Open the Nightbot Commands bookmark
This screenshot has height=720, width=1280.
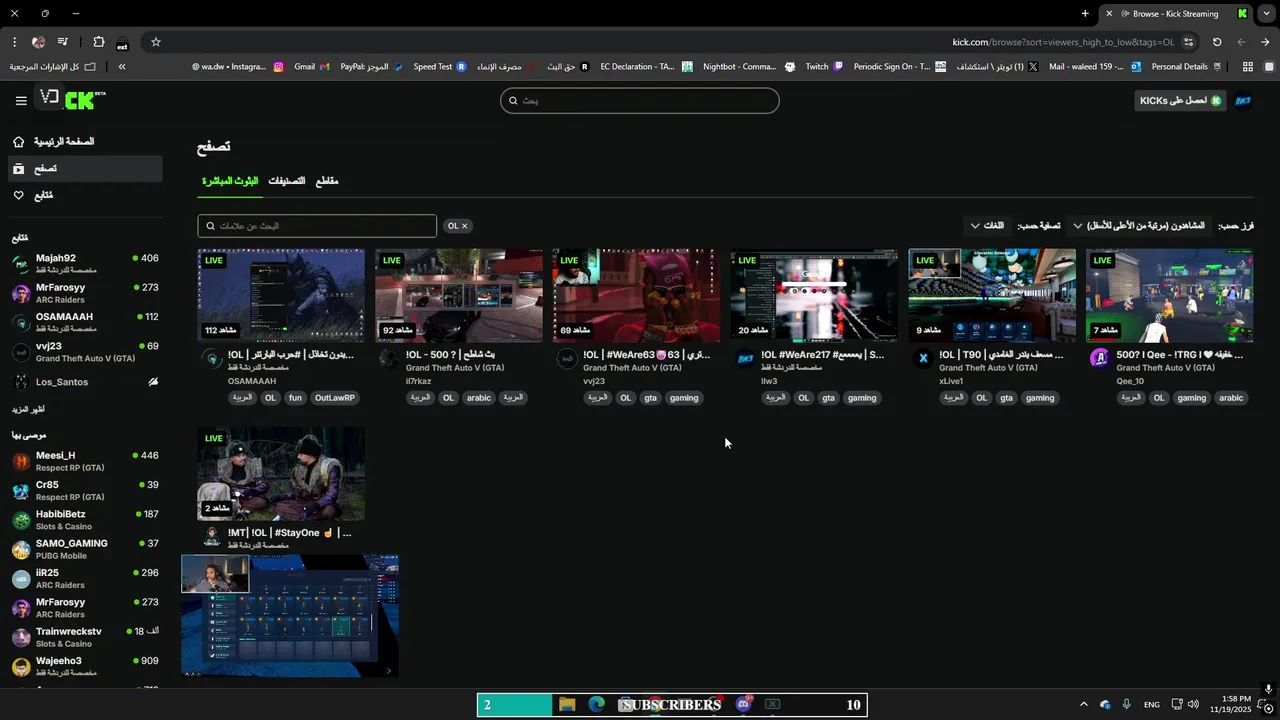[749, 67]
